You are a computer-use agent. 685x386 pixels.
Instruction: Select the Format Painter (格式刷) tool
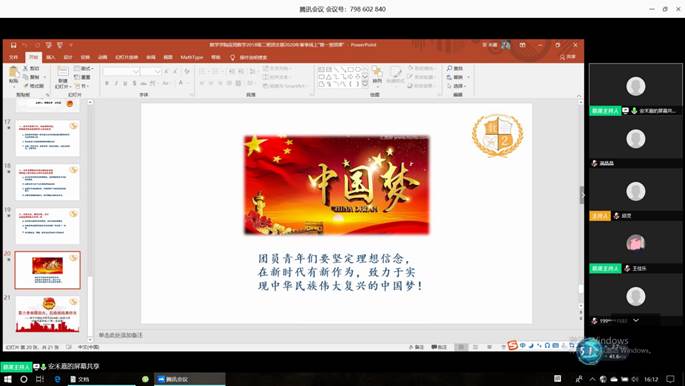pyautogui.click(x=34, y=86)
